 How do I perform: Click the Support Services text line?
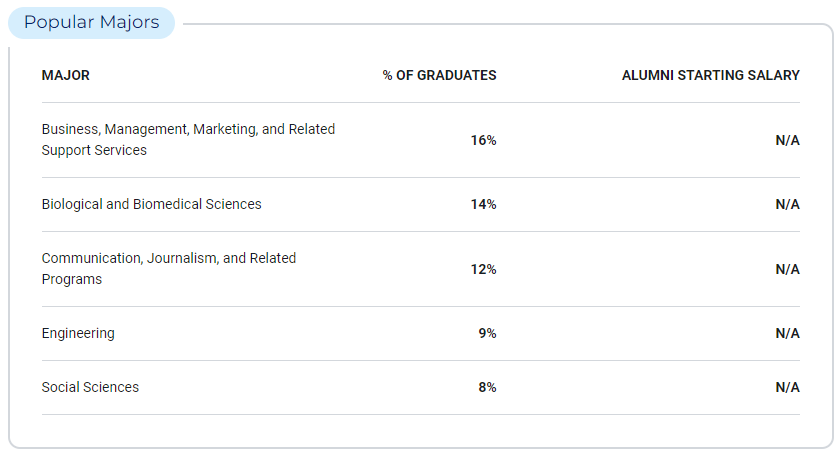pyautogui.click(x=94, y=150)
